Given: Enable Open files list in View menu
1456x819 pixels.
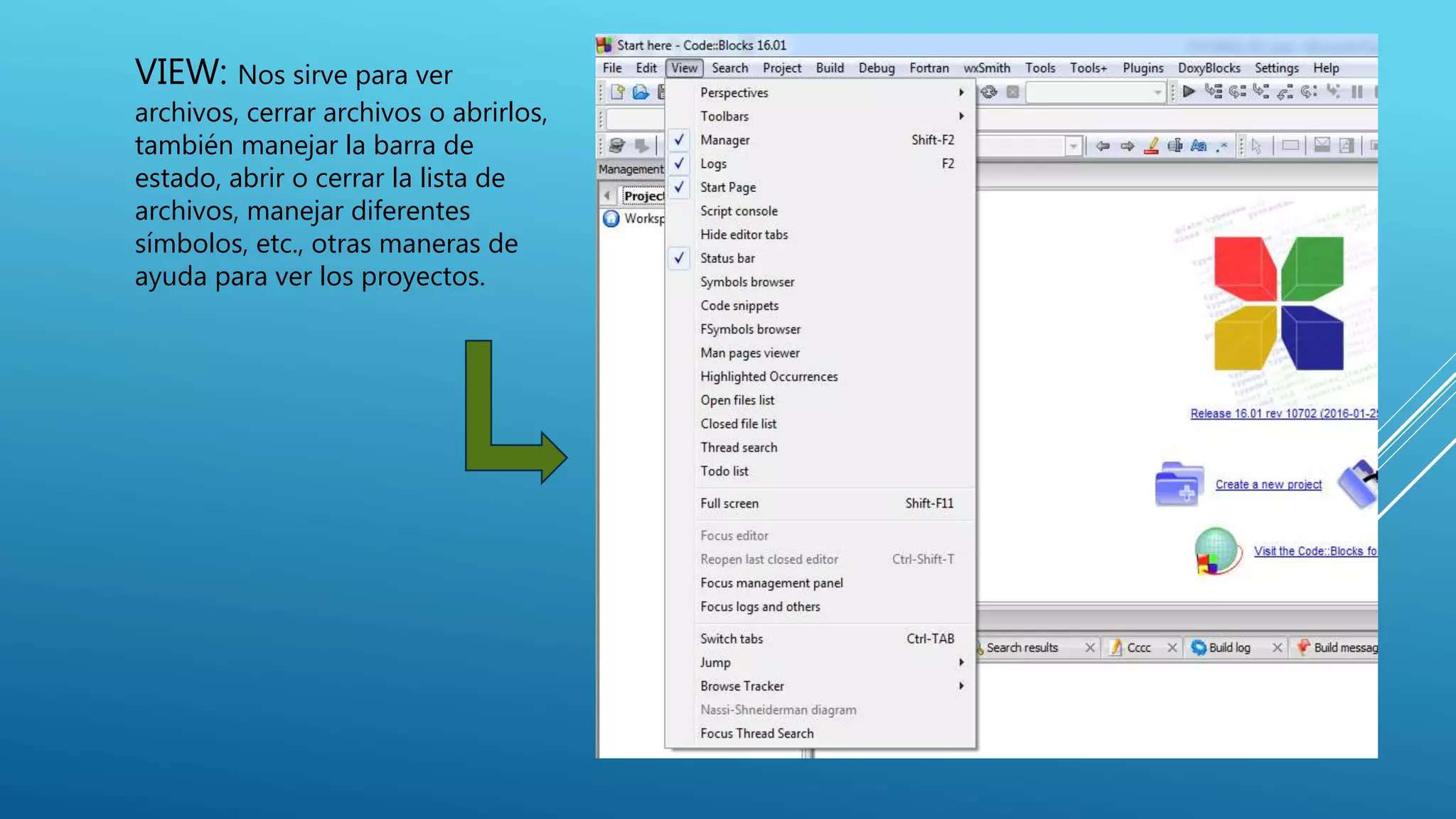Looking at the screenshot, I should point(822,400).
